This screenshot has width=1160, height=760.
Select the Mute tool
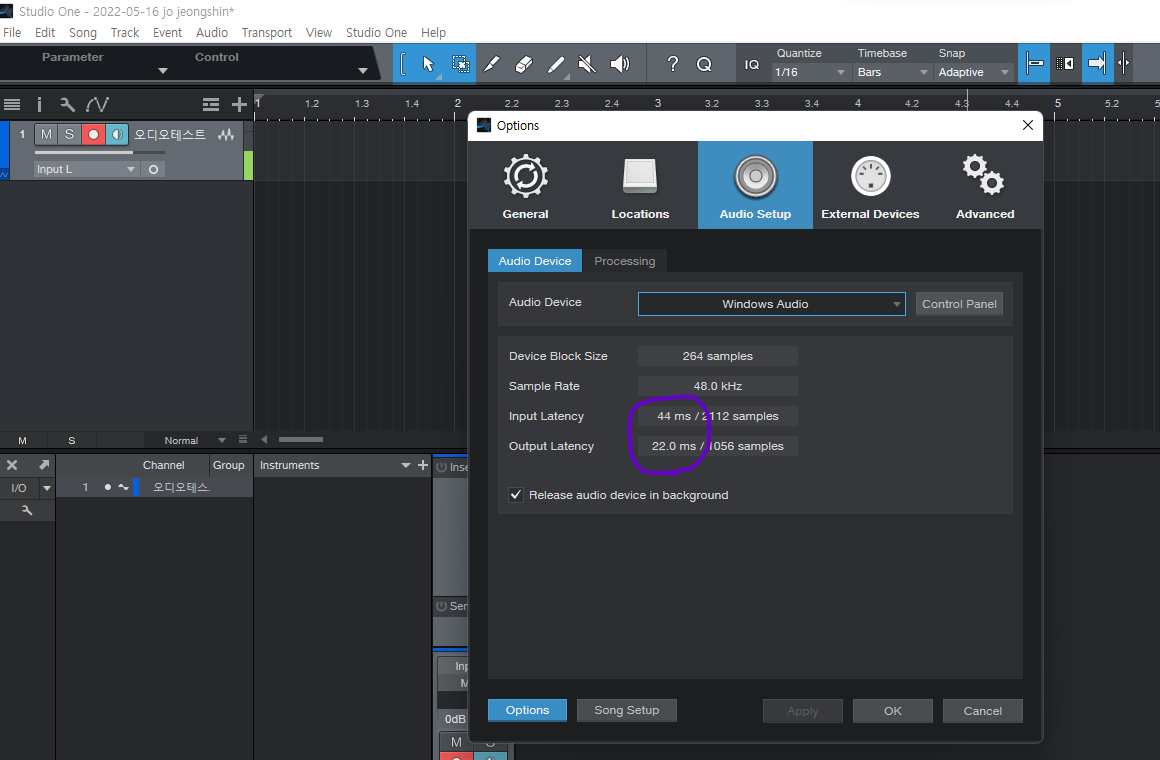(x=587, y=64)
